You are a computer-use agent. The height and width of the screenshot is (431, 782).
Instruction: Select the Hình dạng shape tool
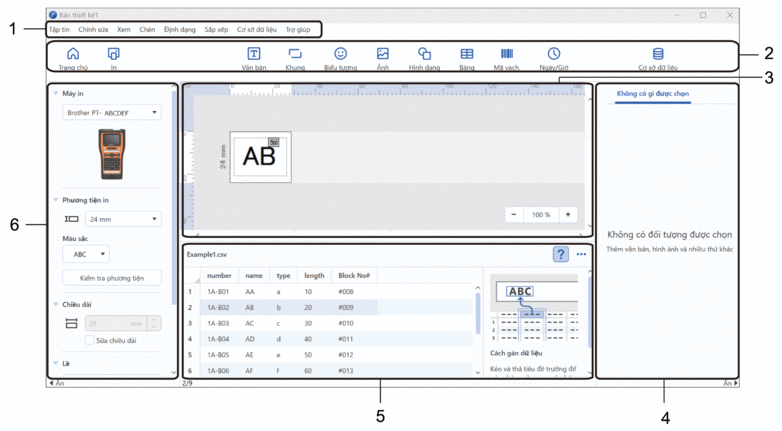point(424,54)
